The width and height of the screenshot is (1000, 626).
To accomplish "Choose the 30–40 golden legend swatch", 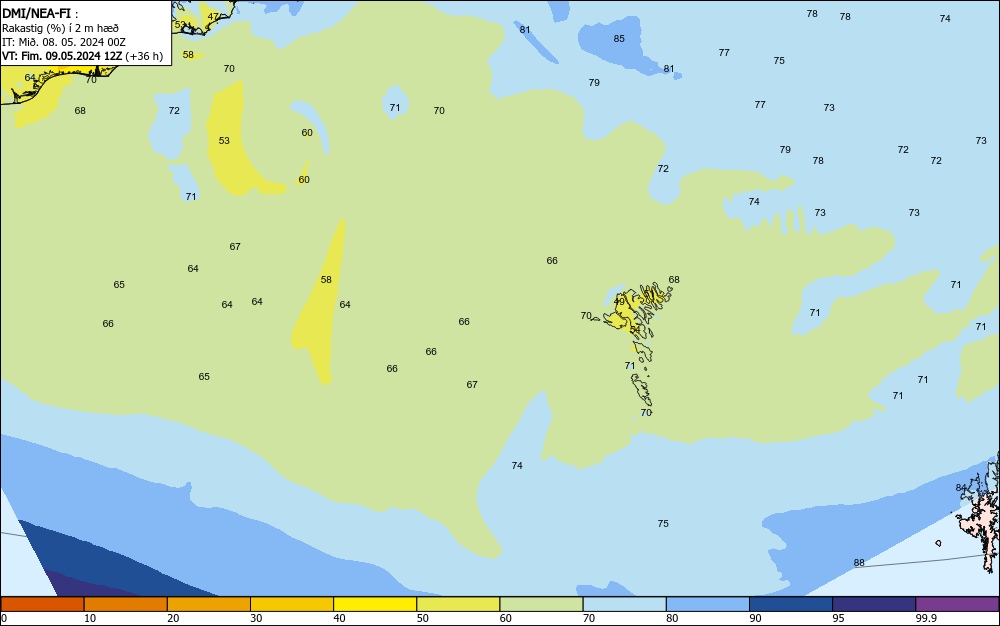I will tap(292, 604).
